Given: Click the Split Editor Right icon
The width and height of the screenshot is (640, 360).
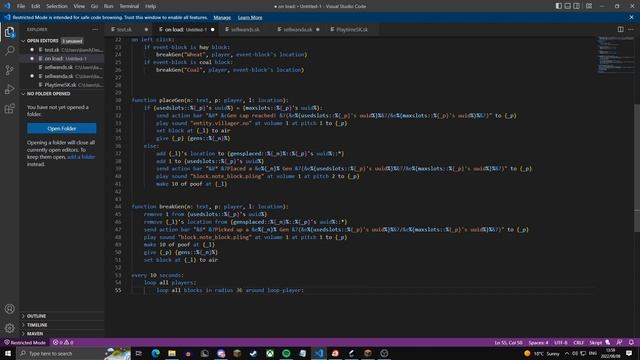Looking at the screenshot, I should [x=620, y=29].
